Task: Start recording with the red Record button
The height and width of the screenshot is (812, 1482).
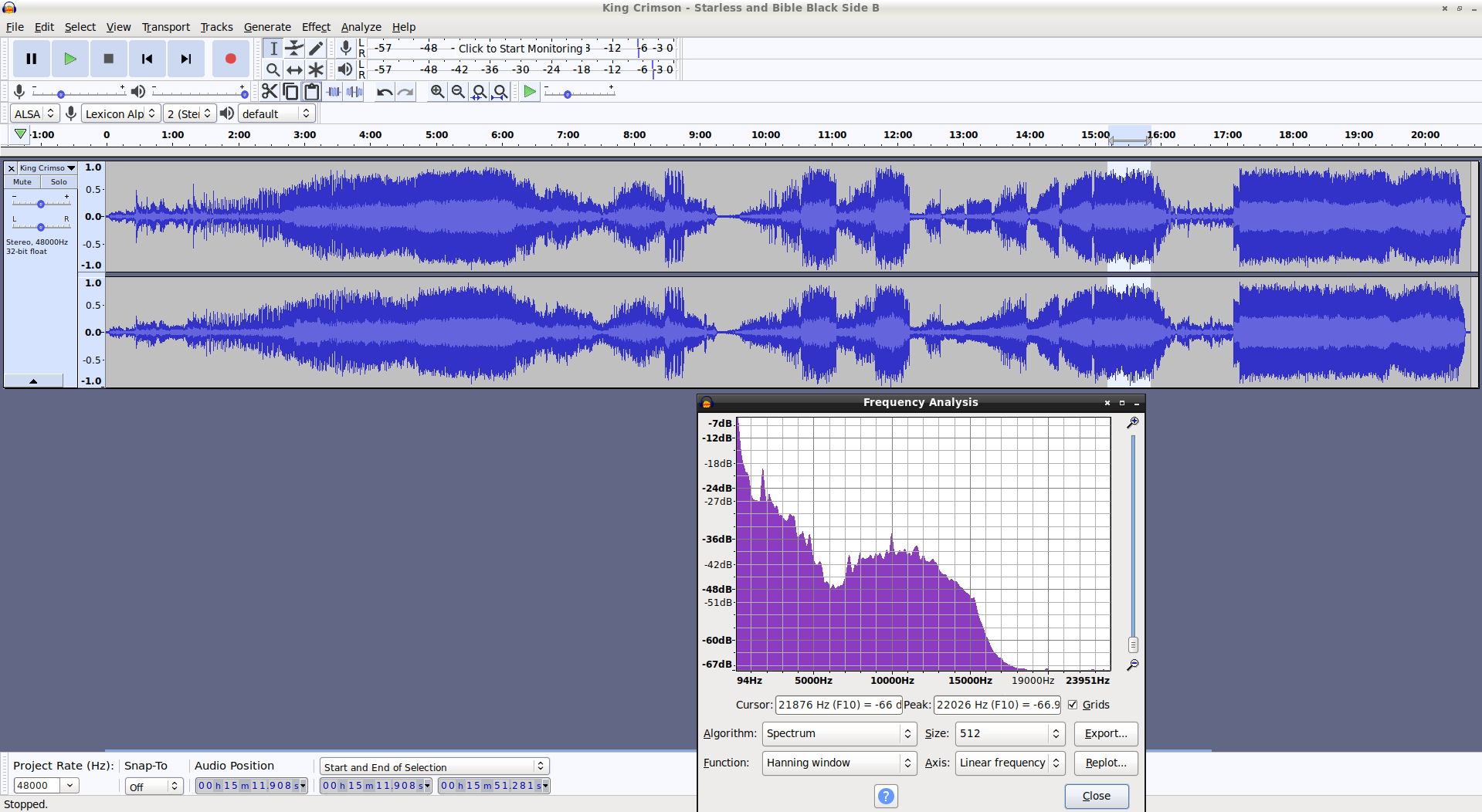Action: [x=230, y=59]
